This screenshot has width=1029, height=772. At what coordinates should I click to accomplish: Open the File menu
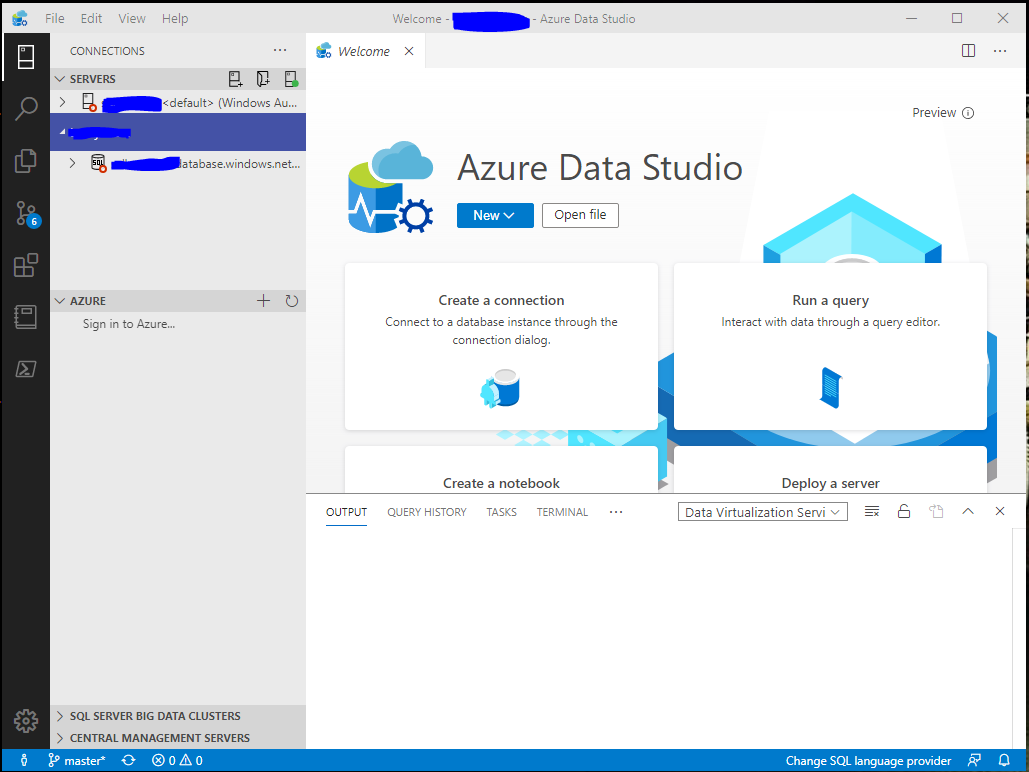(54, 18)
